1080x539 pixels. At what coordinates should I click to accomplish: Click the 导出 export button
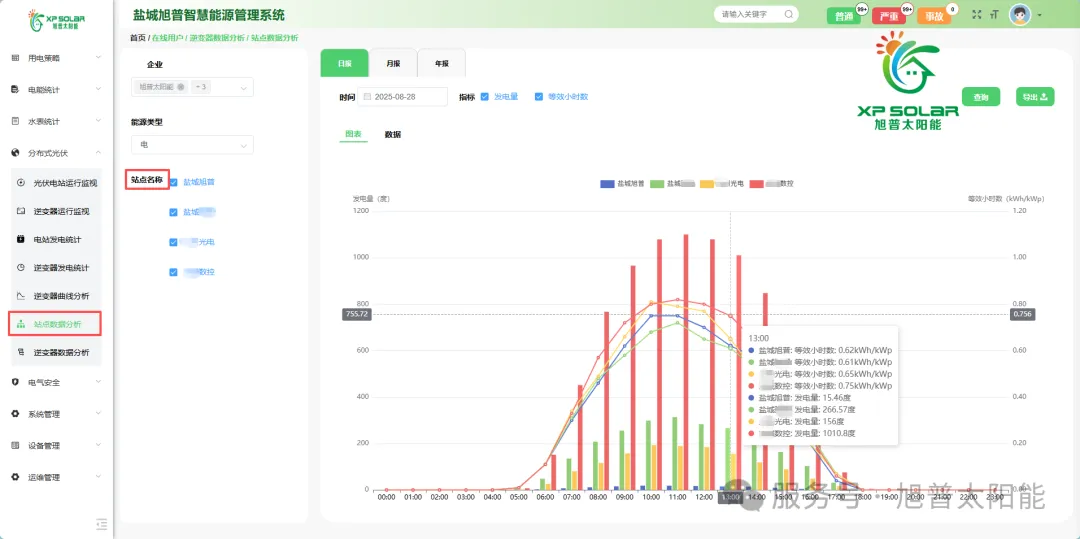(1034, 97)
